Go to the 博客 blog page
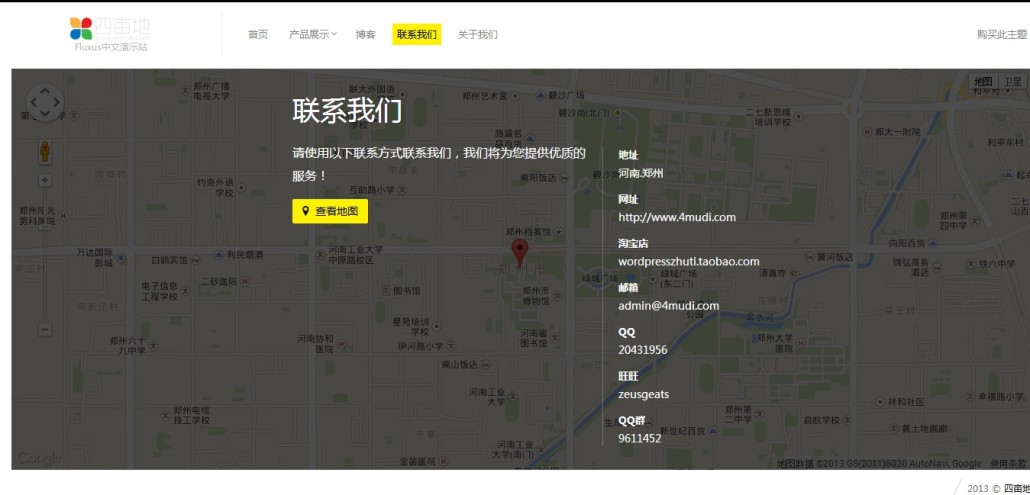This screenshot has width=1030, height=495. click(x=365, y=35)
